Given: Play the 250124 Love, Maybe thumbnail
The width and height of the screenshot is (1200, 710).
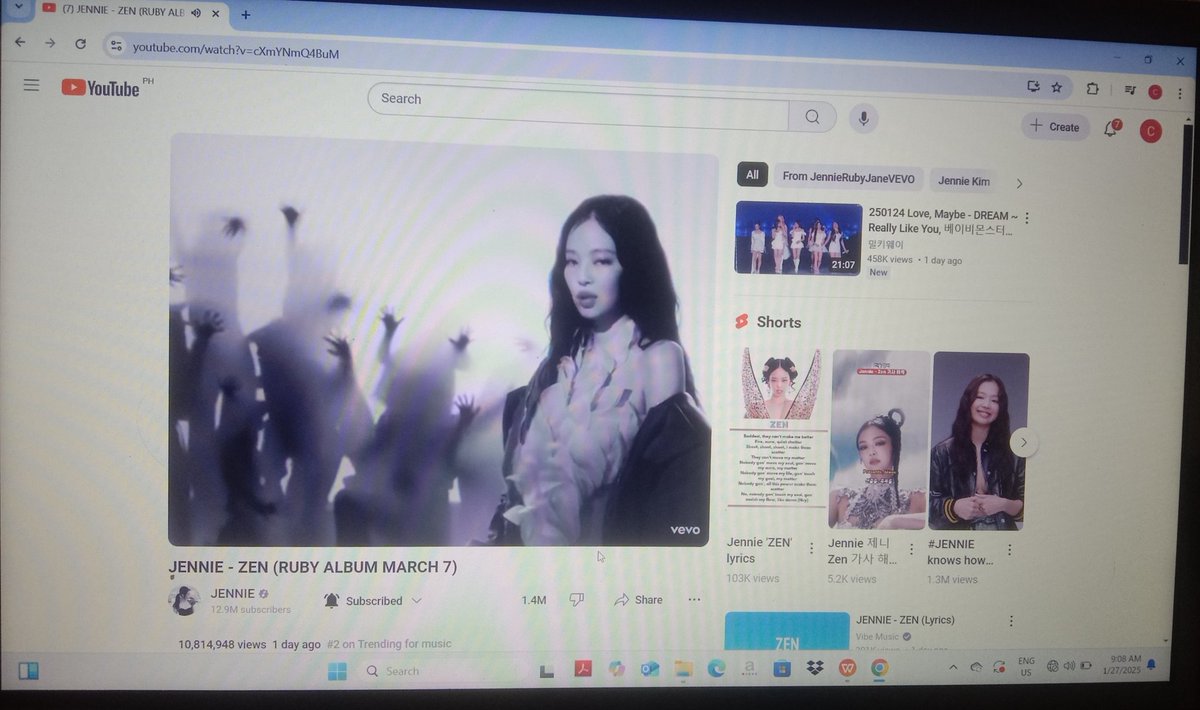Looking at the screenshot, I should click(798, 238).
